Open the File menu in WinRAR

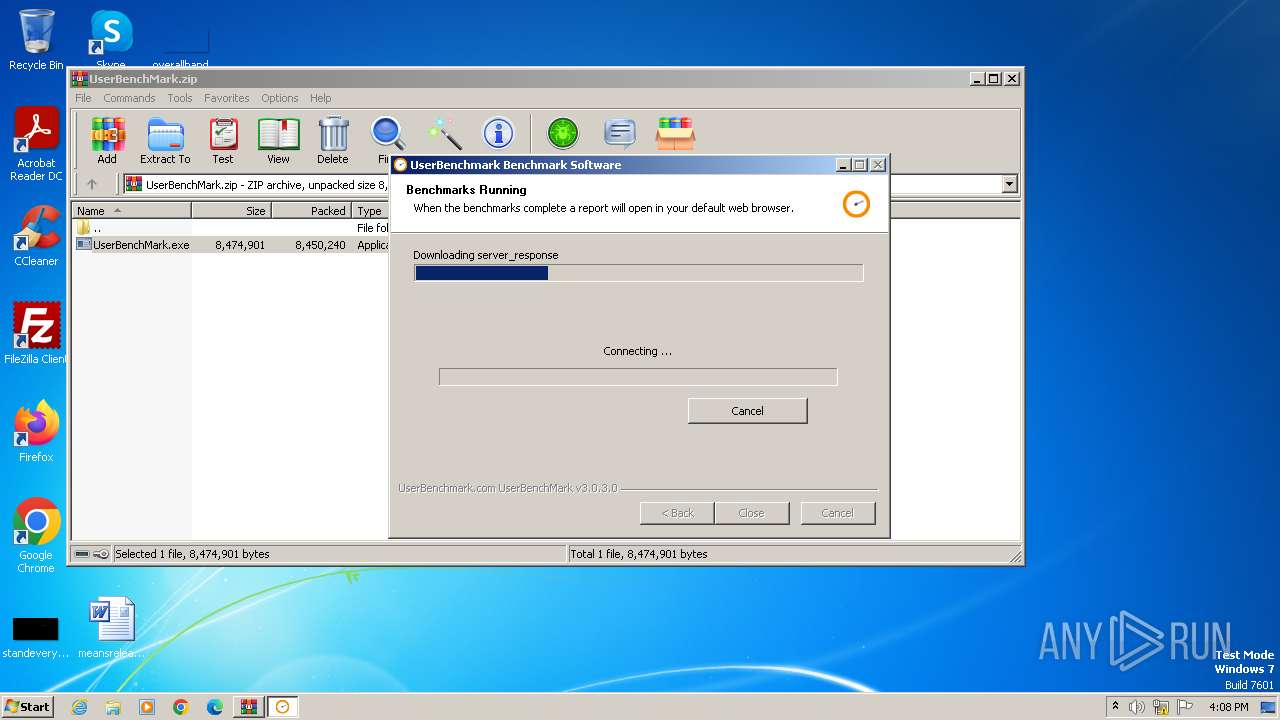83,98
